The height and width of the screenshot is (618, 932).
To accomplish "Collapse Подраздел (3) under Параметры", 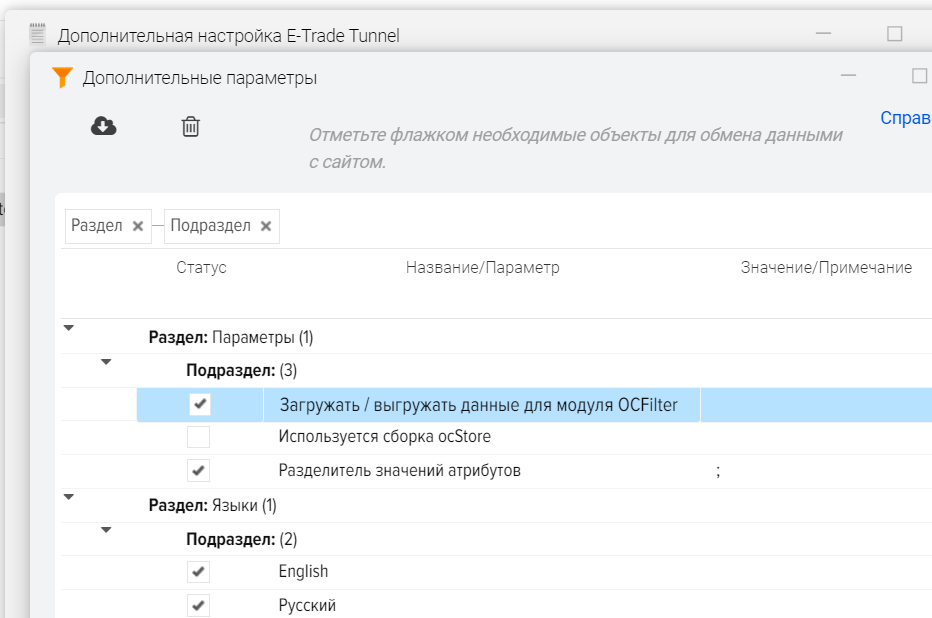I will 106,362.
